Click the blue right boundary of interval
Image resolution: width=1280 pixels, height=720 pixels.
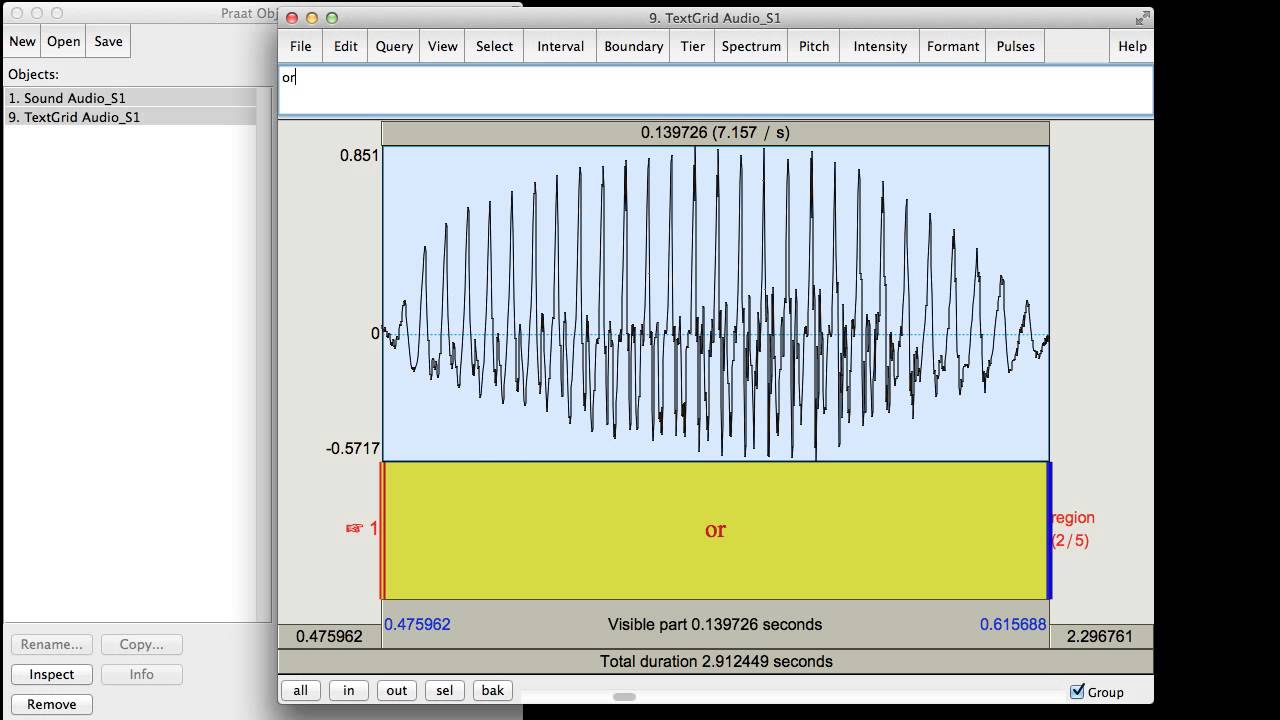(1048, 530)
